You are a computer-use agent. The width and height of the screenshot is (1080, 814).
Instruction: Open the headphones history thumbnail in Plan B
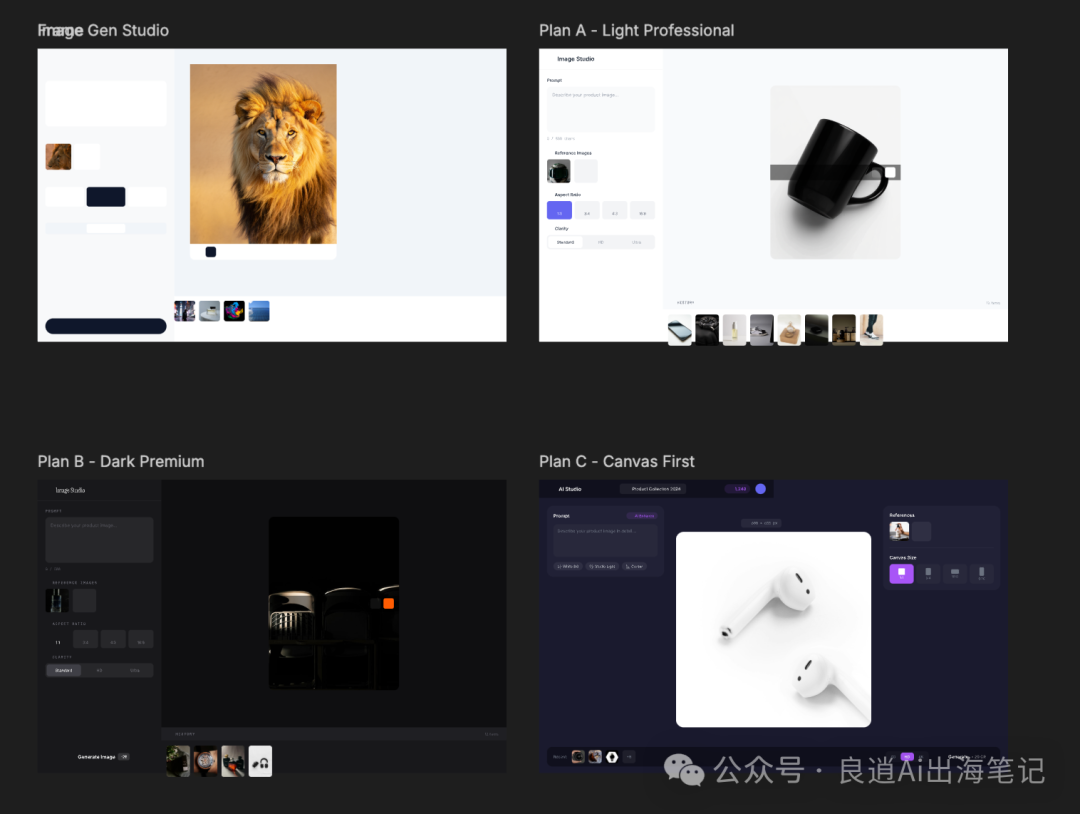pyautogui.click(x=260, y=761)
